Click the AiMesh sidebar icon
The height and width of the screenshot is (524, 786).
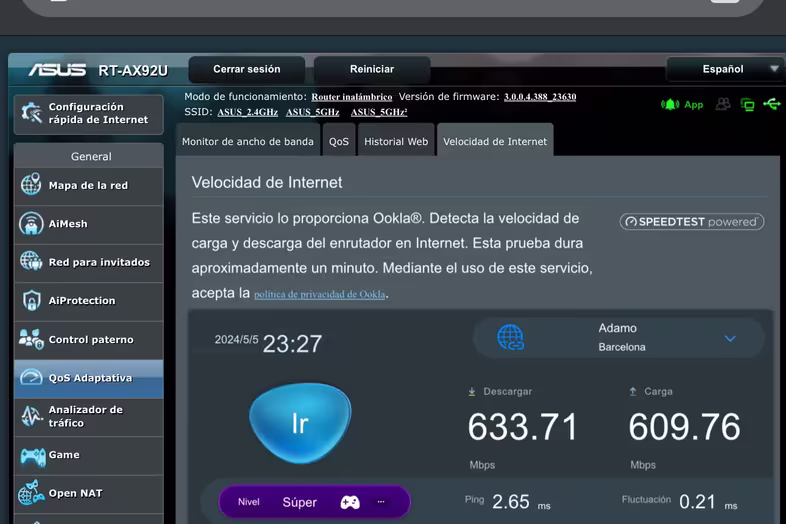click(x=31, y=224)
